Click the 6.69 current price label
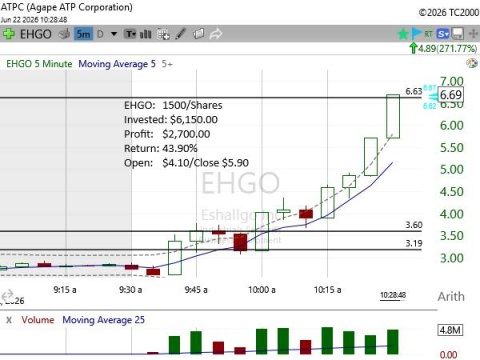480x360 pixels. tap(451, 95)
